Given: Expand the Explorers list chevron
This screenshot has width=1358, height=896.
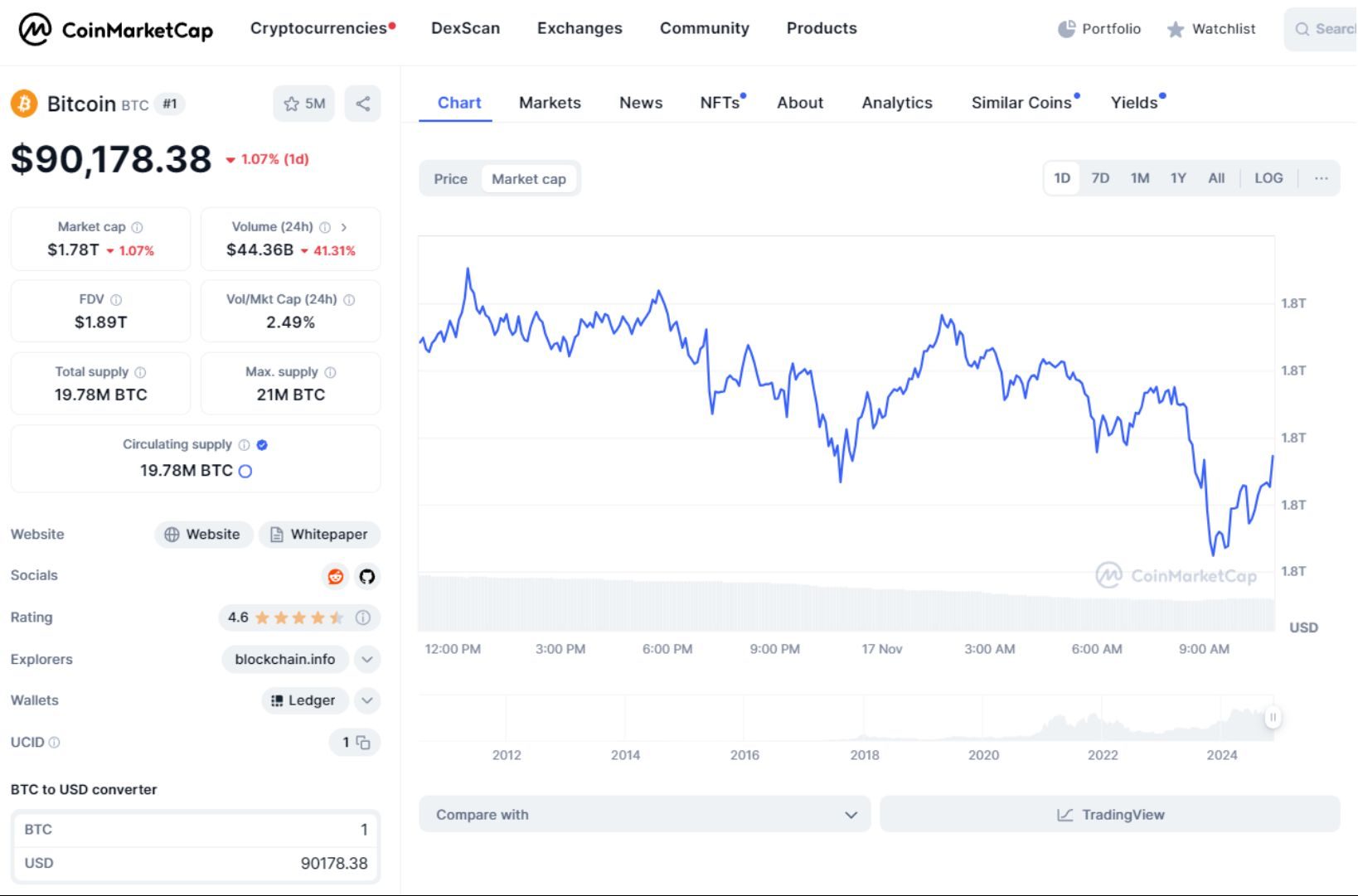Looking at the screenshot, I should (367, 660).
